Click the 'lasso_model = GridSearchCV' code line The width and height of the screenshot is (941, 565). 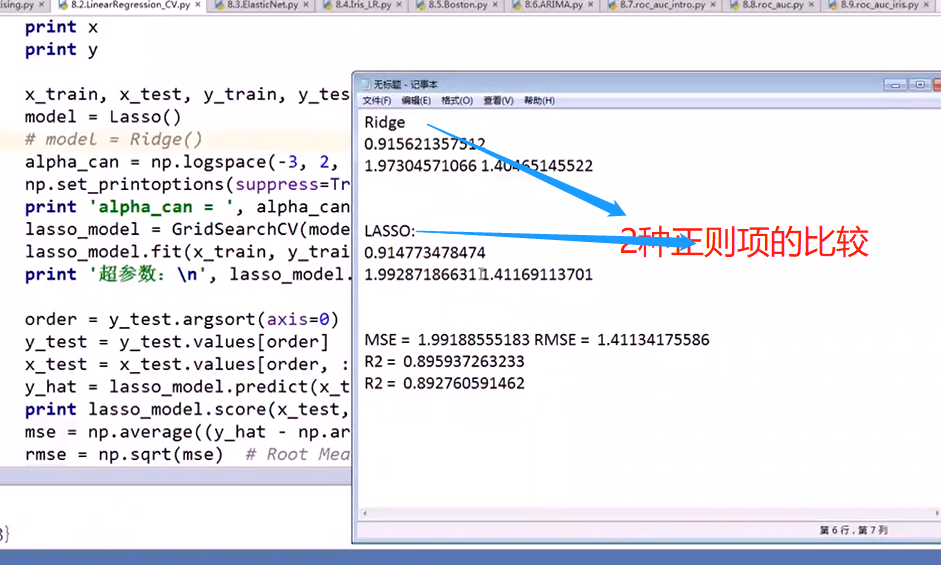pos(187,229)
